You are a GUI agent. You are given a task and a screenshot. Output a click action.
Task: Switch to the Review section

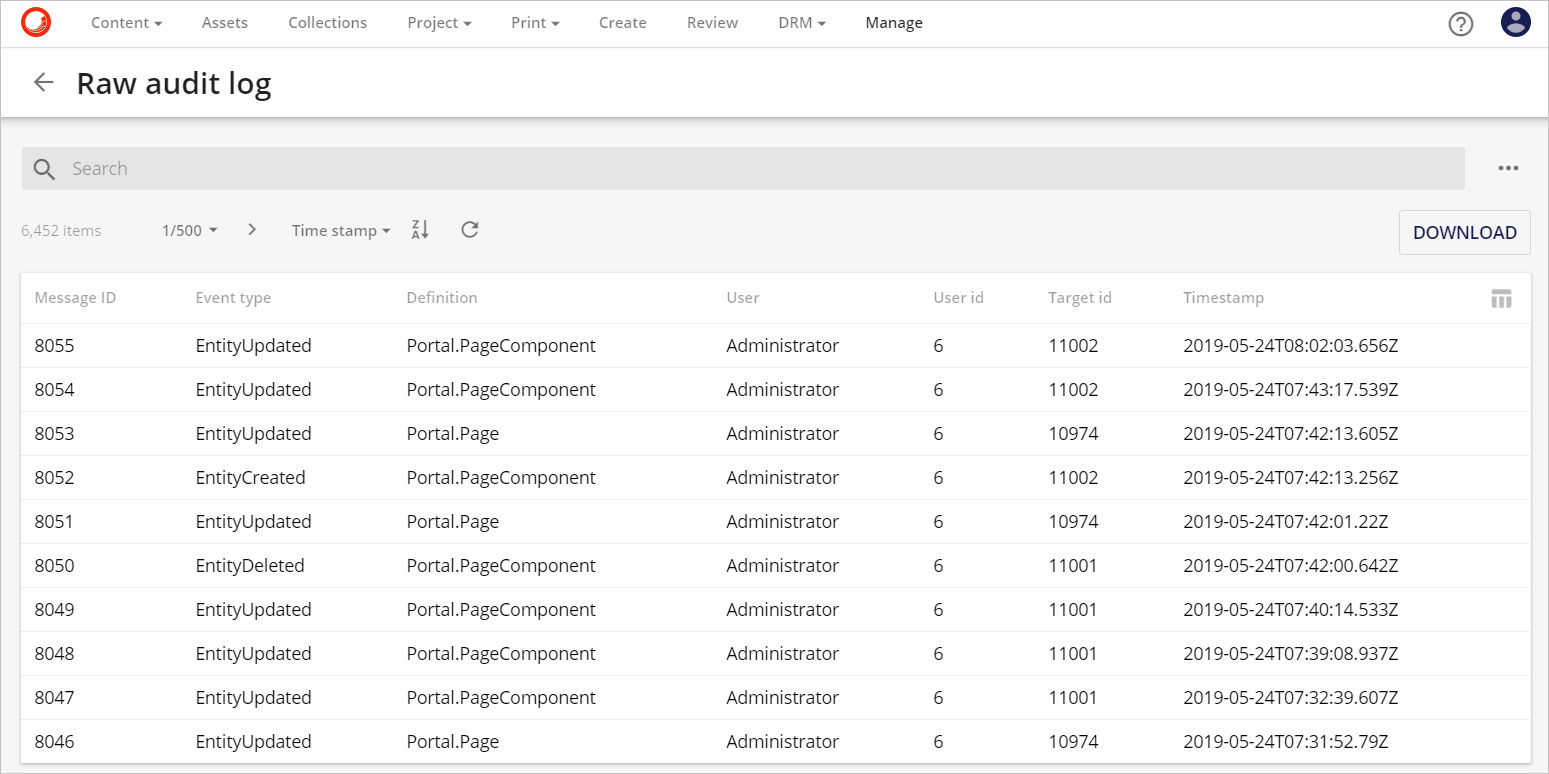(712, 22)
